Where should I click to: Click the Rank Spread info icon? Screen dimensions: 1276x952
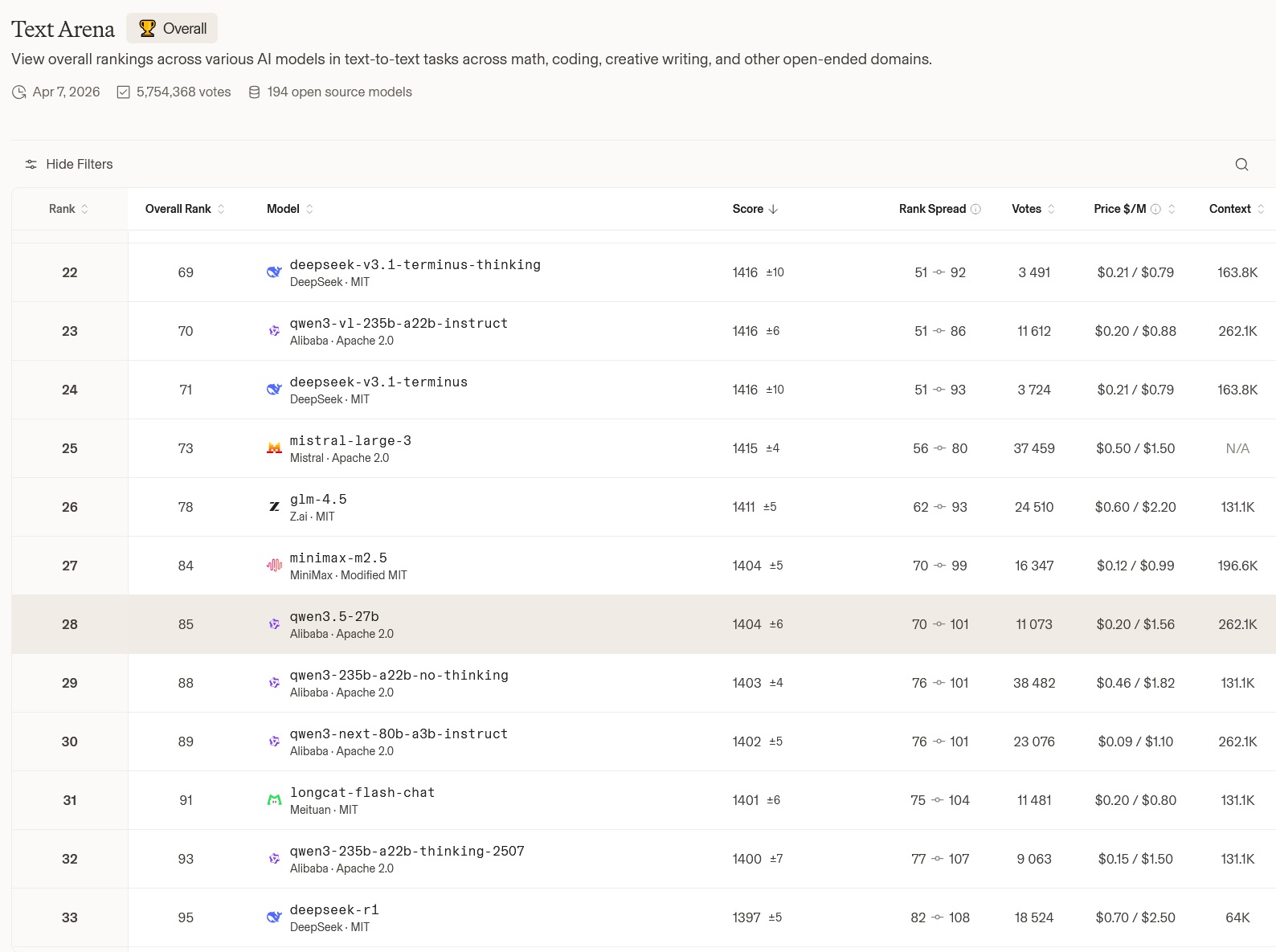975,209
